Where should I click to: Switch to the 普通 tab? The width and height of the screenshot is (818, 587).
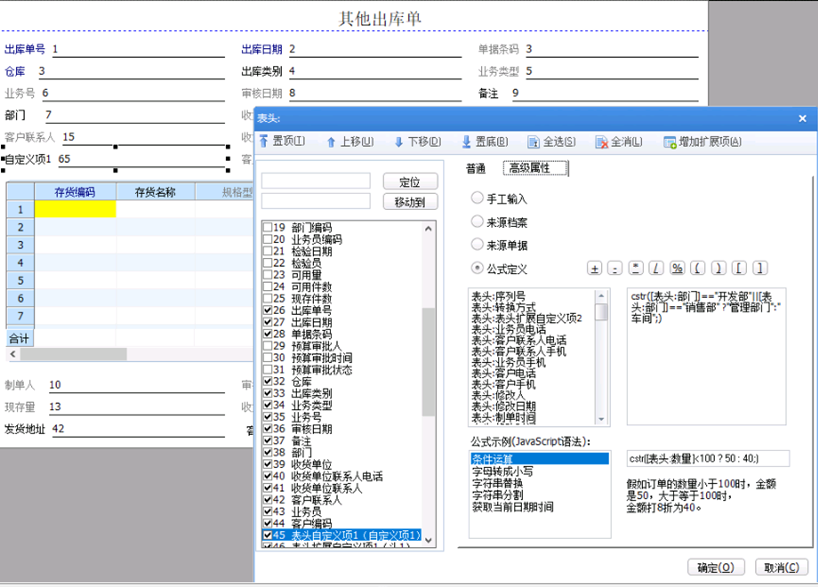[x=476, y=168]
